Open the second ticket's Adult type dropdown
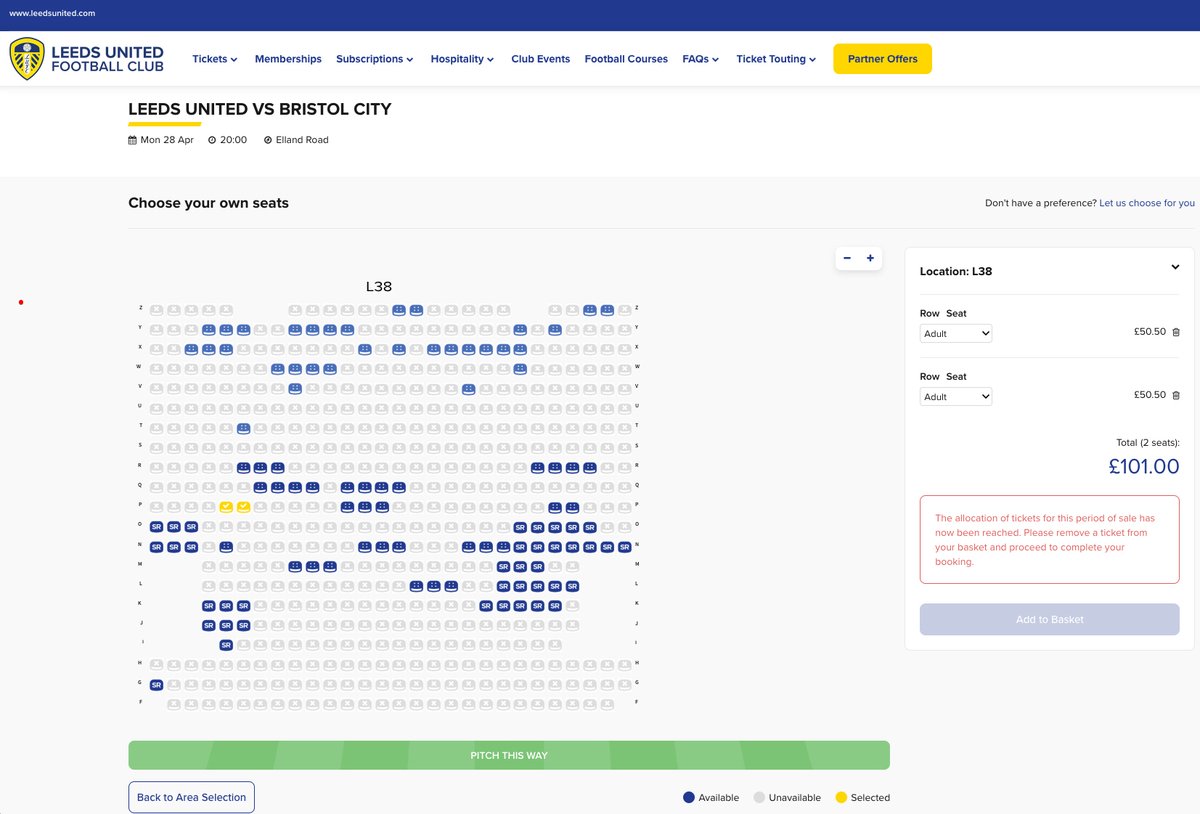1200x814 pixels. click(956, 396)
